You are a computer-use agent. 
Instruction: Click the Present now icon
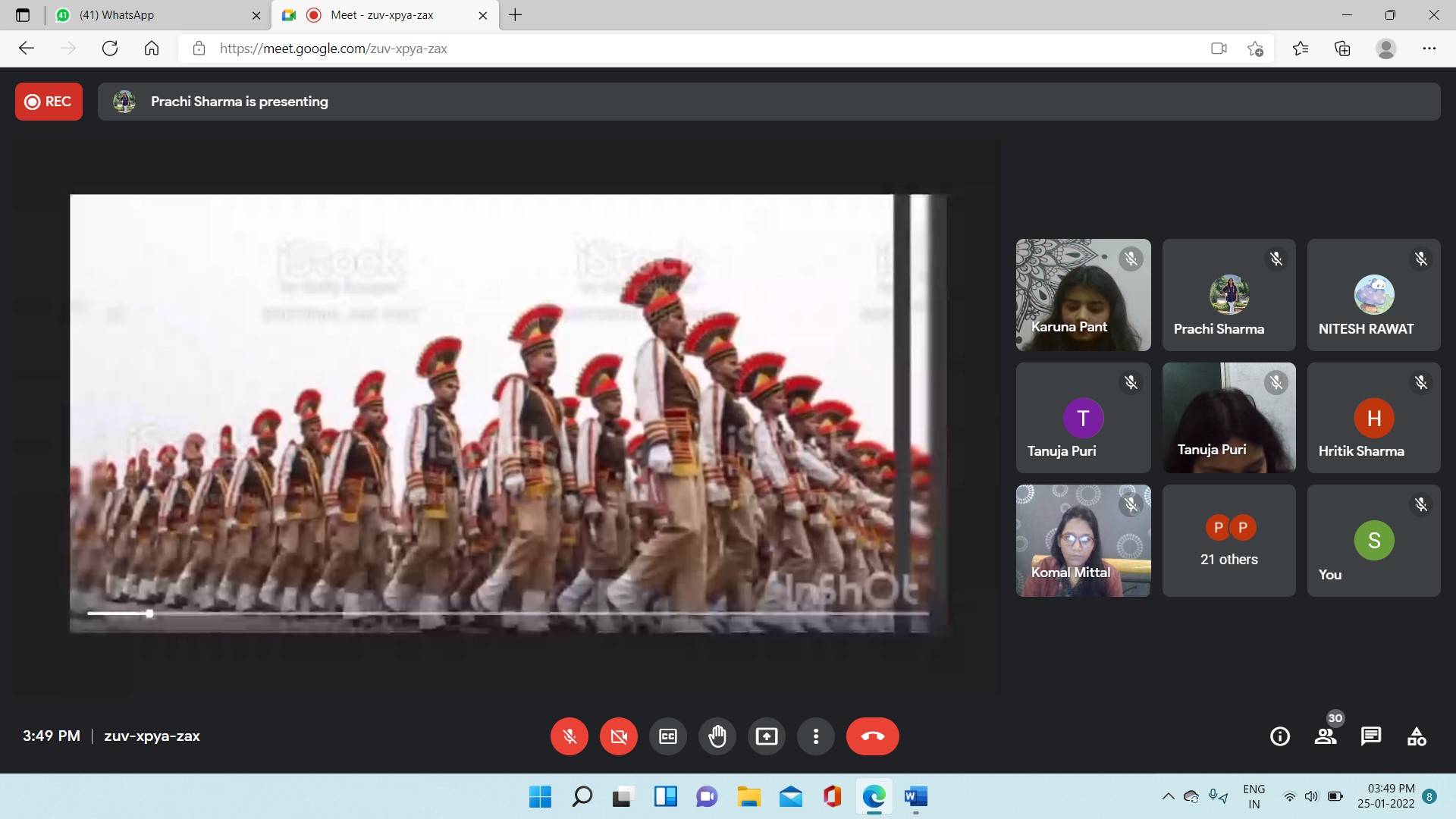(x=767, y=736)
